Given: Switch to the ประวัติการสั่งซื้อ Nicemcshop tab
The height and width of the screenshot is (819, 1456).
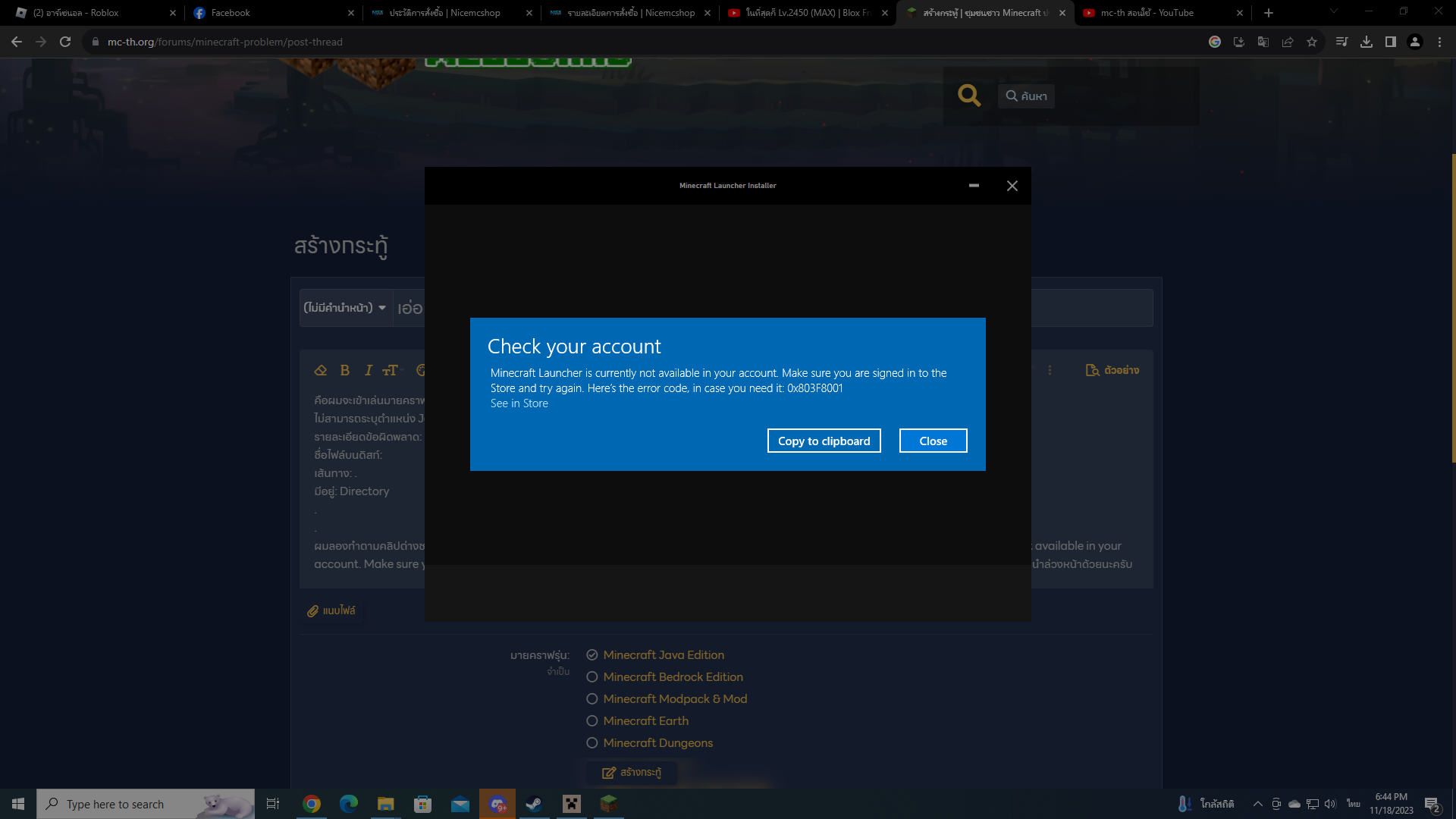Looking at the screenshot, I should click(452, 13).
